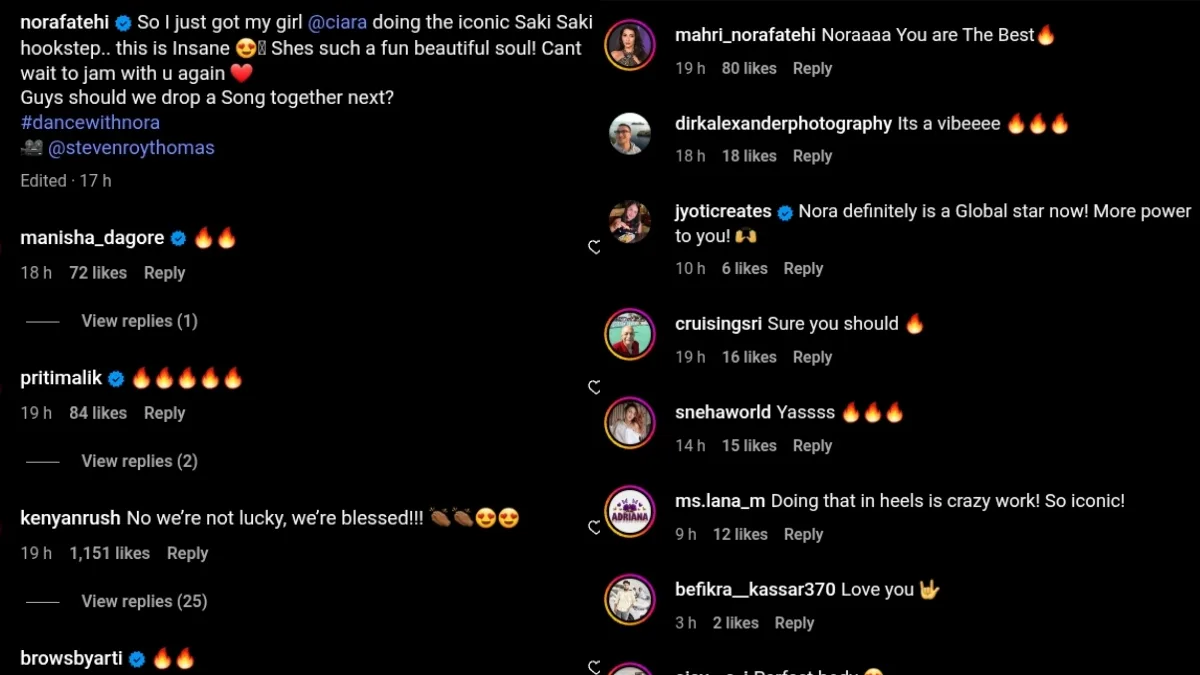Open @stevenroythomas mention

pyautogui.click(x=131, y=148)
